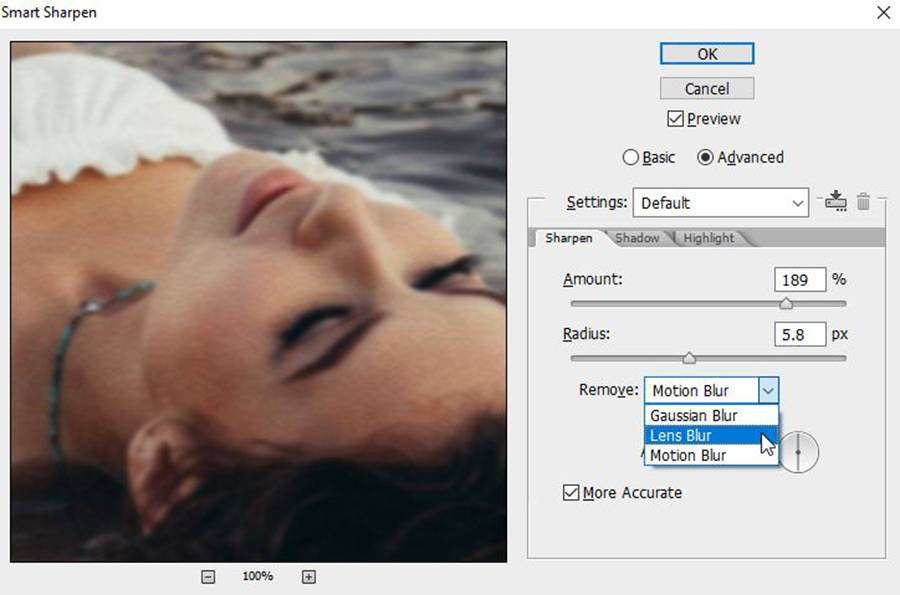Switch to the Sharpen tab
Image resolution: width=900 pixels, height=595 pixels.
coord(568,238)
